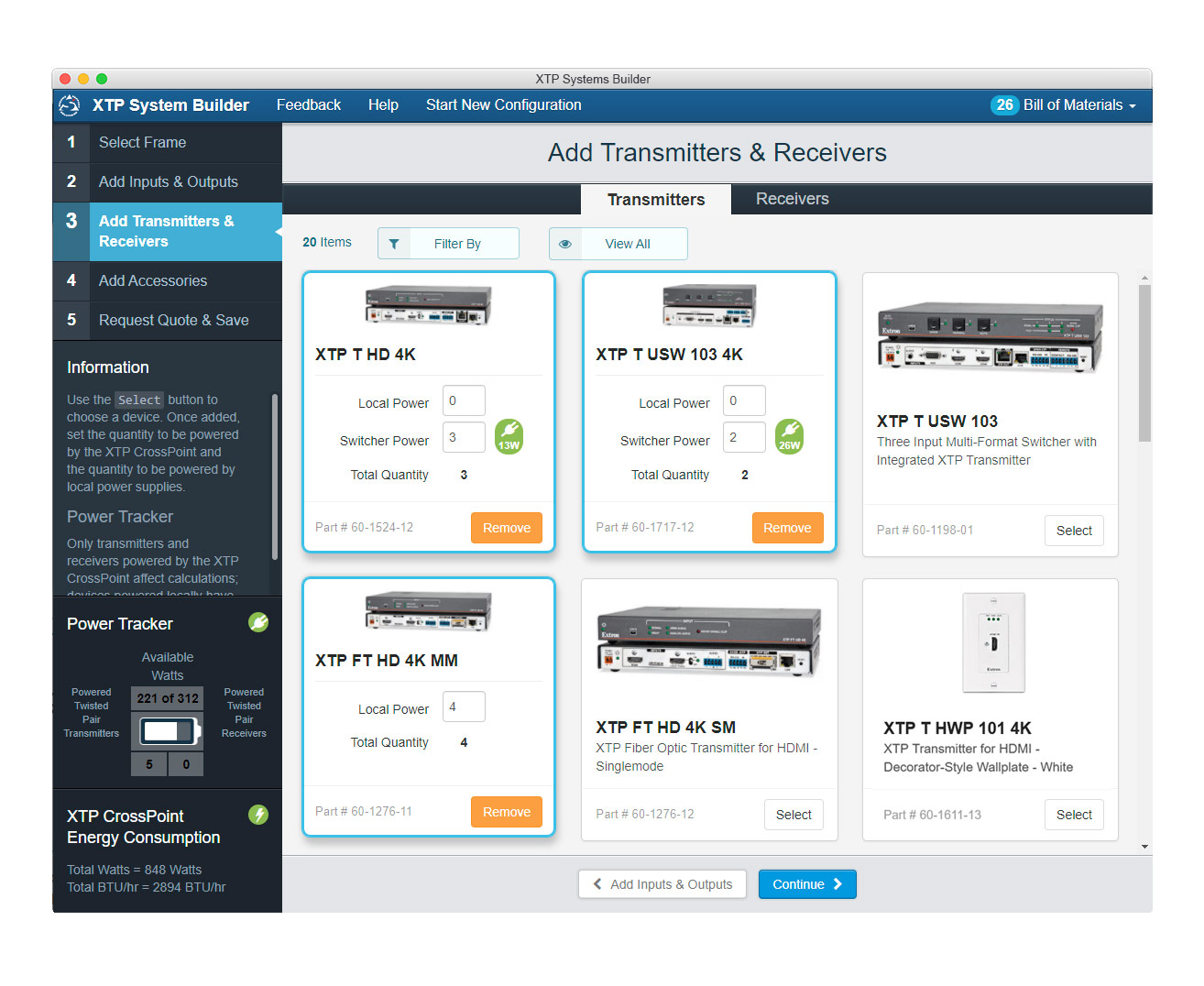This screenshot has height=986, width=1204.
Task: Click Switcher Power field for XTP T HD 4K
Action: point(464,437)
